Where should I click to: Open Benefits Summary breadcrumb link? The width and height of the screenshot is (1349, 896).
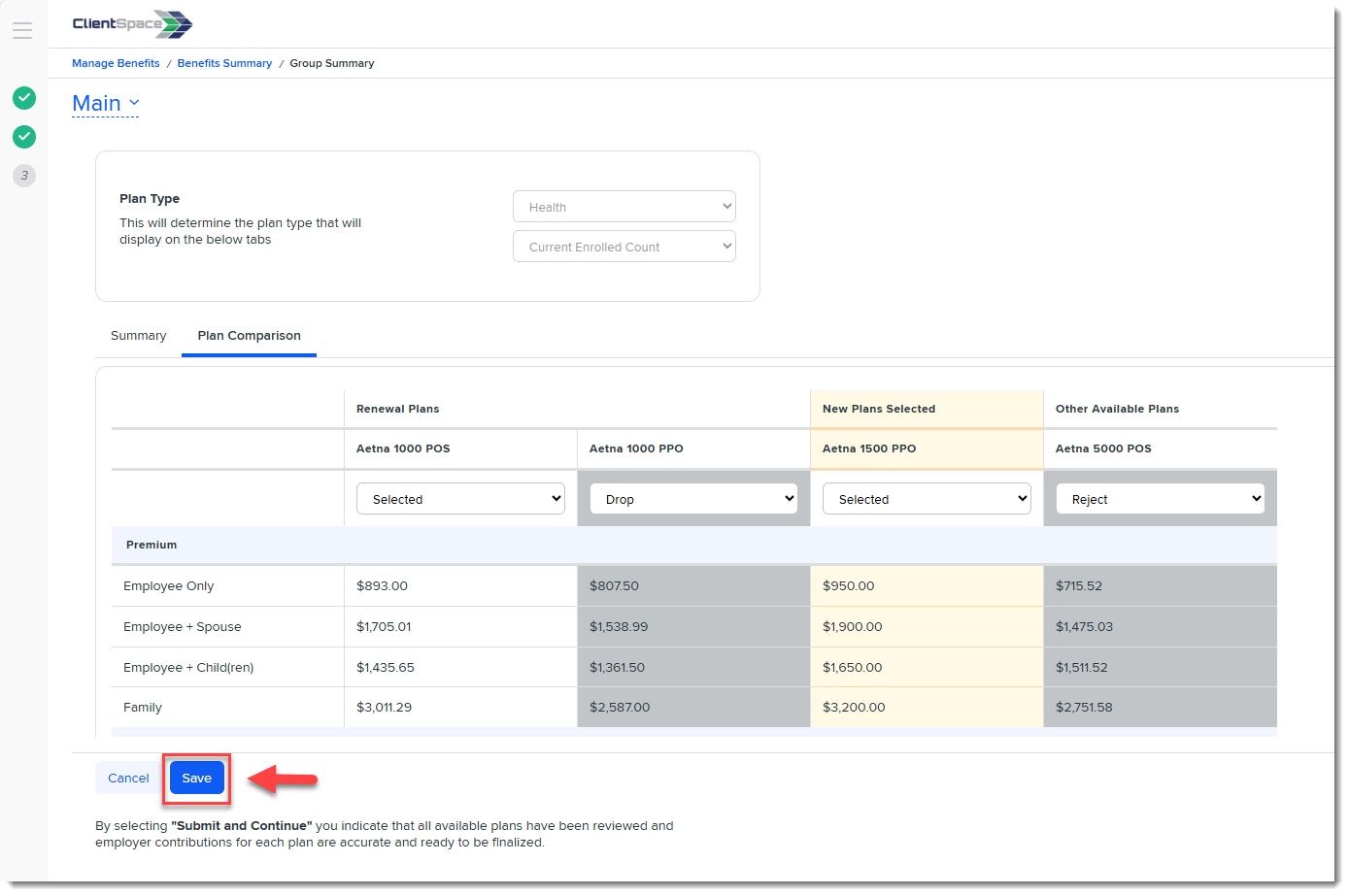pos(224,63)
